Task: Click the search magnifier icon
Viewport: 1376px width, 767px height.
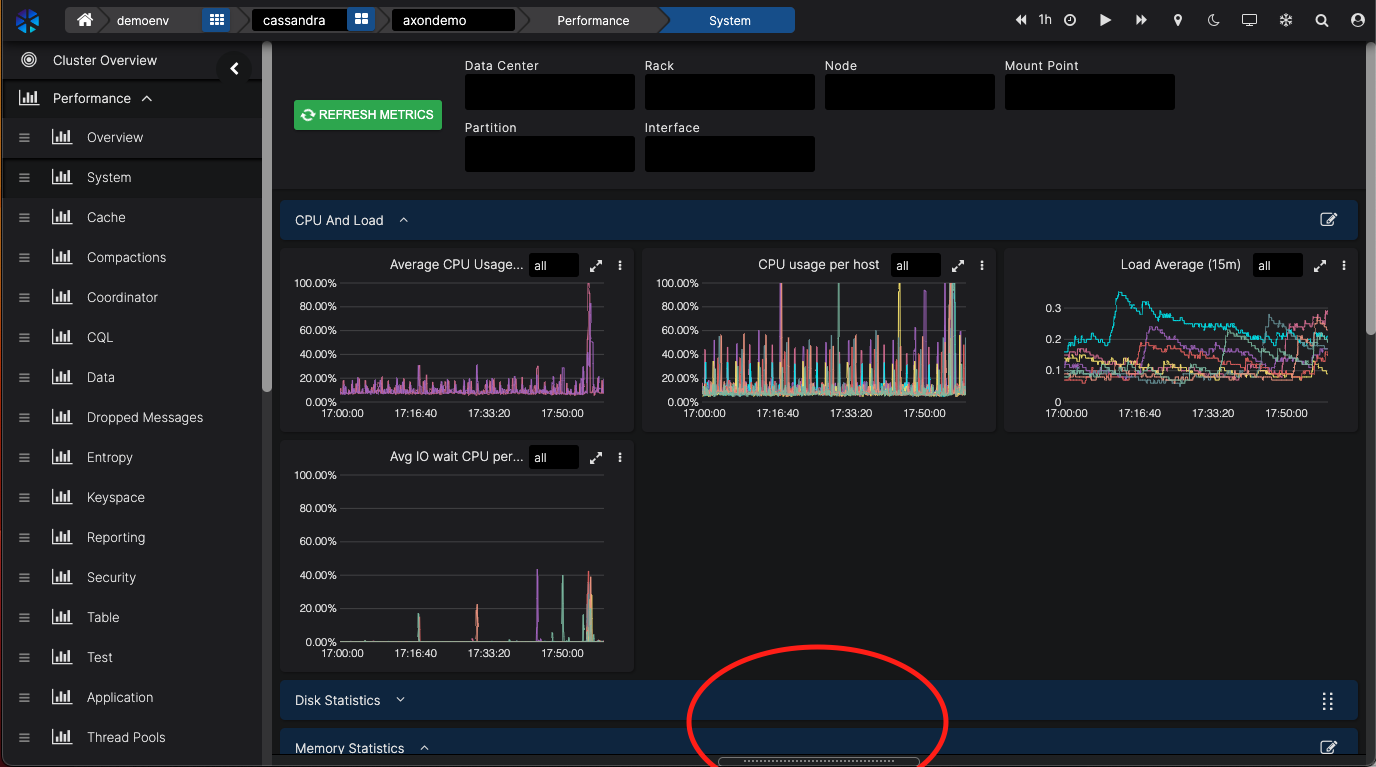Action: (x=1322, y=20)
